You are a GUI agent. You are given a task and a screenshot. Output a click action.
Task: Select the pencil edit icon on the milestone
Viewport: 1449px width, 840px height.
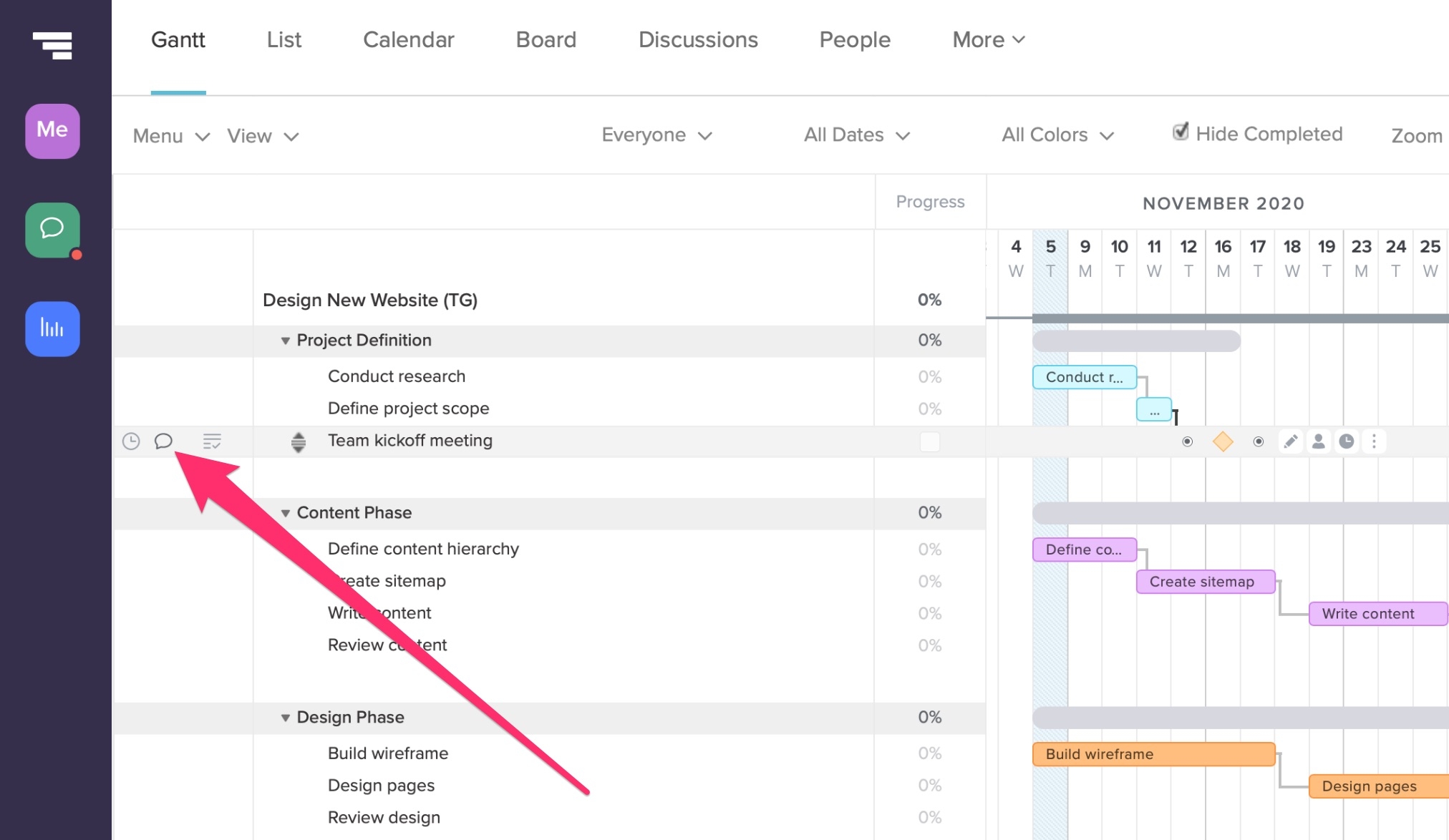pyautogui.click(x=1291, y=441)
